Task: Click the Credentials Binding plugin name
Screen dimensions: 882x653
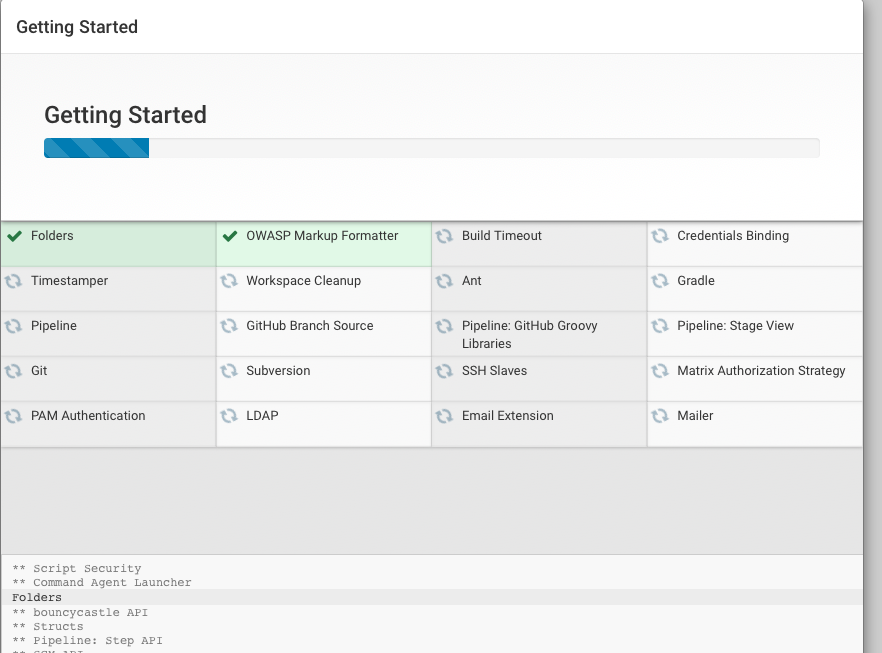Action: coord(733,236)
